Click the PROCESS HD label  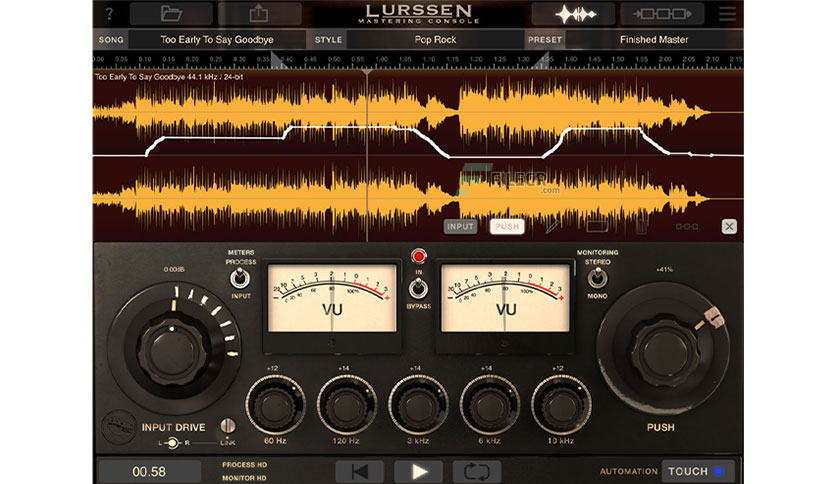pos(244,465)
